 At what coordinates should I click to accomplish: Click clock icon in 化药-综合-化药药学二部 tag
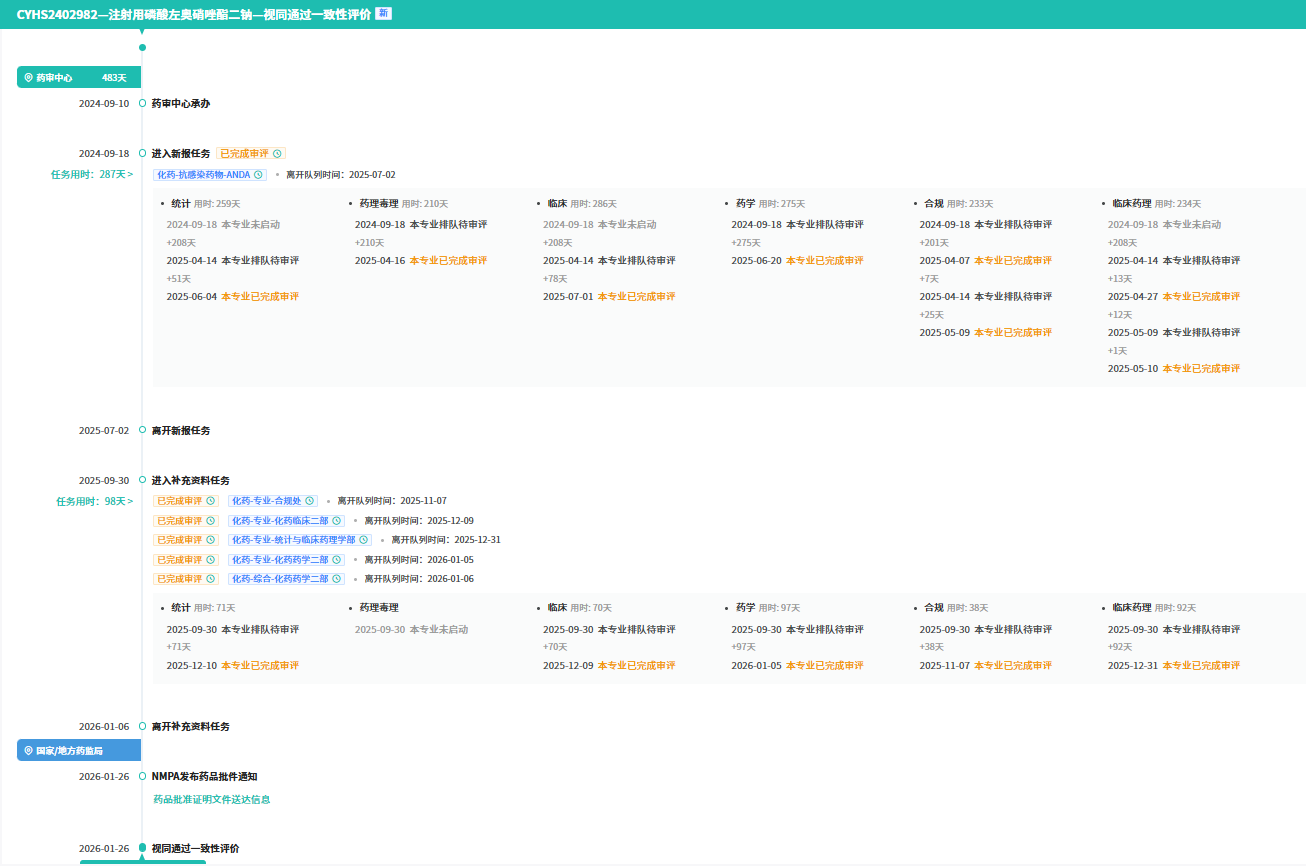(x=336, y=579)
